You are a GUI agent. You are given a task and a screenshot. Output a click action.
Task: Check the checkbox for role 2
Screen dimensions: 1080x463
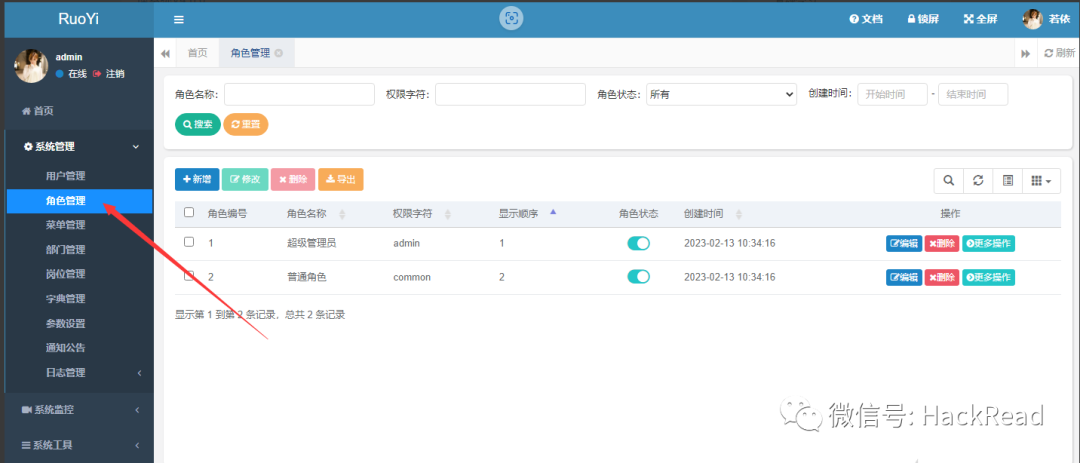[x=189, y=276]
